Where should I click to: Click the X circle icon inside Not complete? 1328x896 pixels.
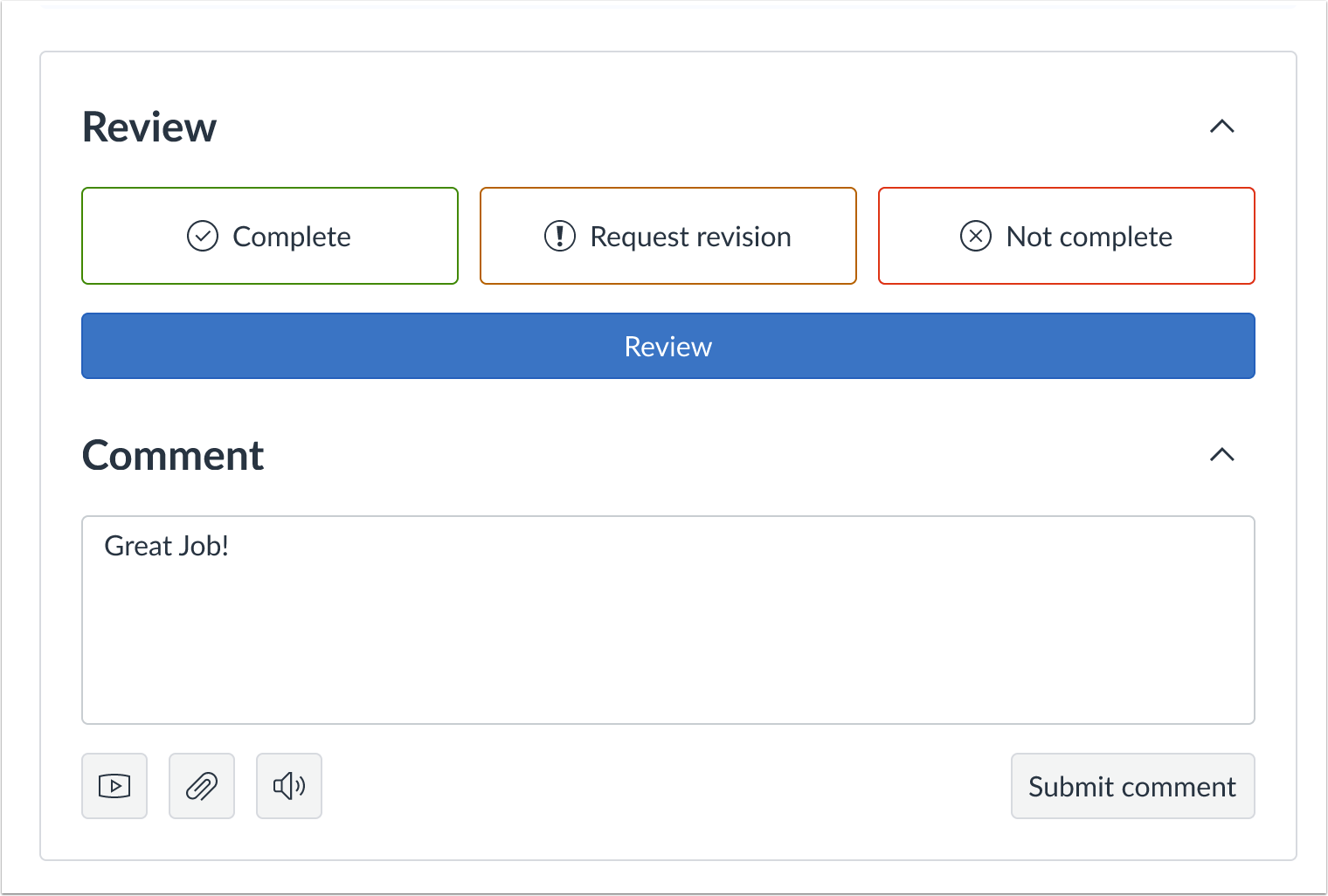click(x=975, y=236)
